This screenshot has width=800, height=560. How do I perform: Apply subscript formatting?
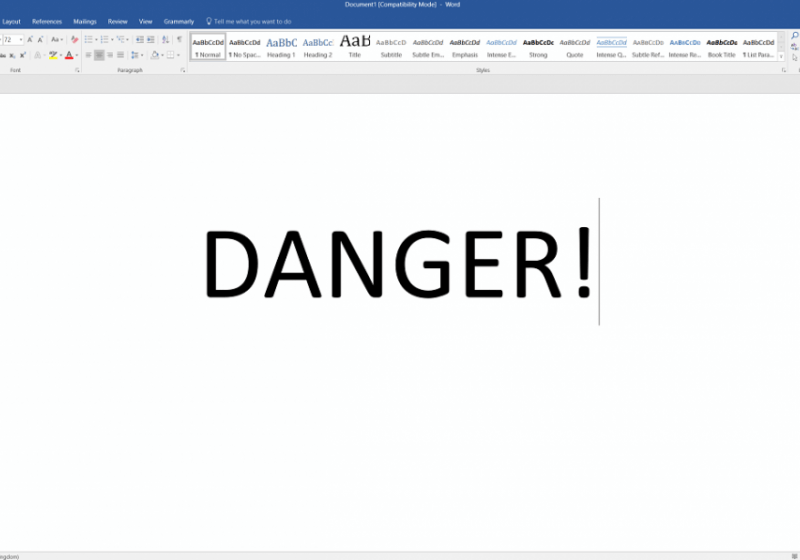12,55
